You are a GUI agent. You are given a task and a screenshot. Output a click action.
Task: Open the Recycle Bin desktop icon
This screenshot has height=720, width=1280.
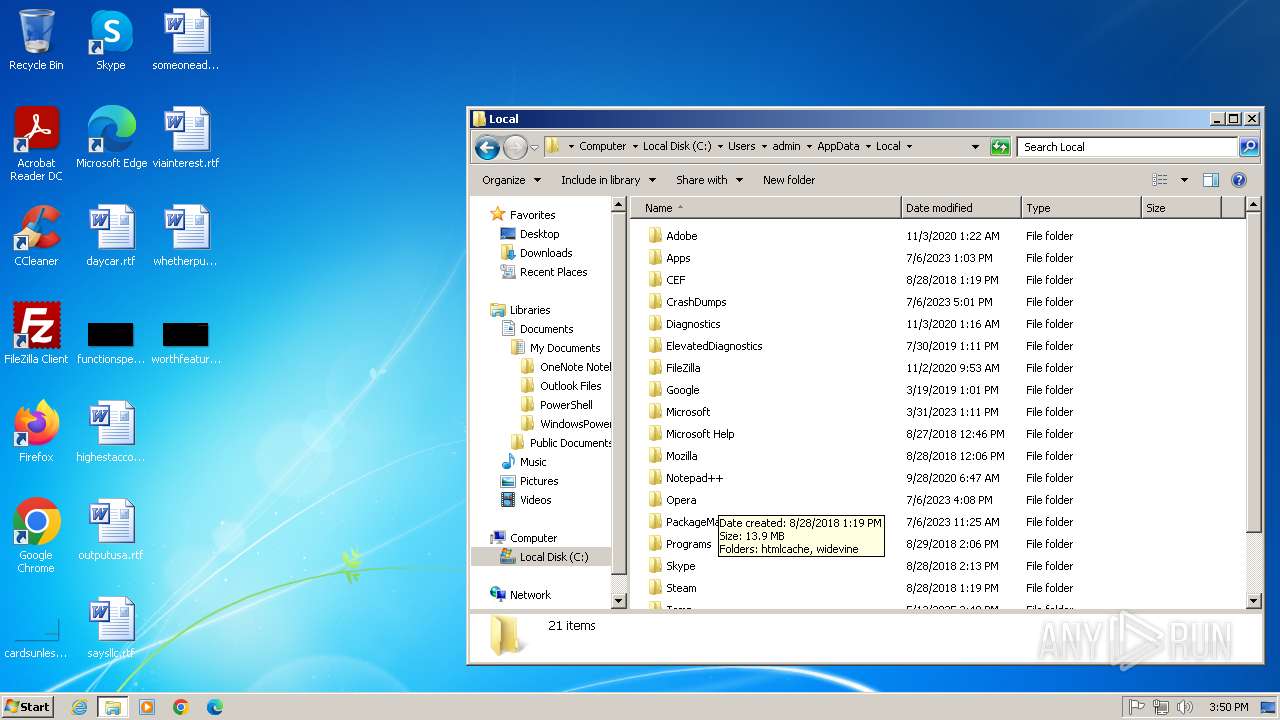[x=36, y=40]
